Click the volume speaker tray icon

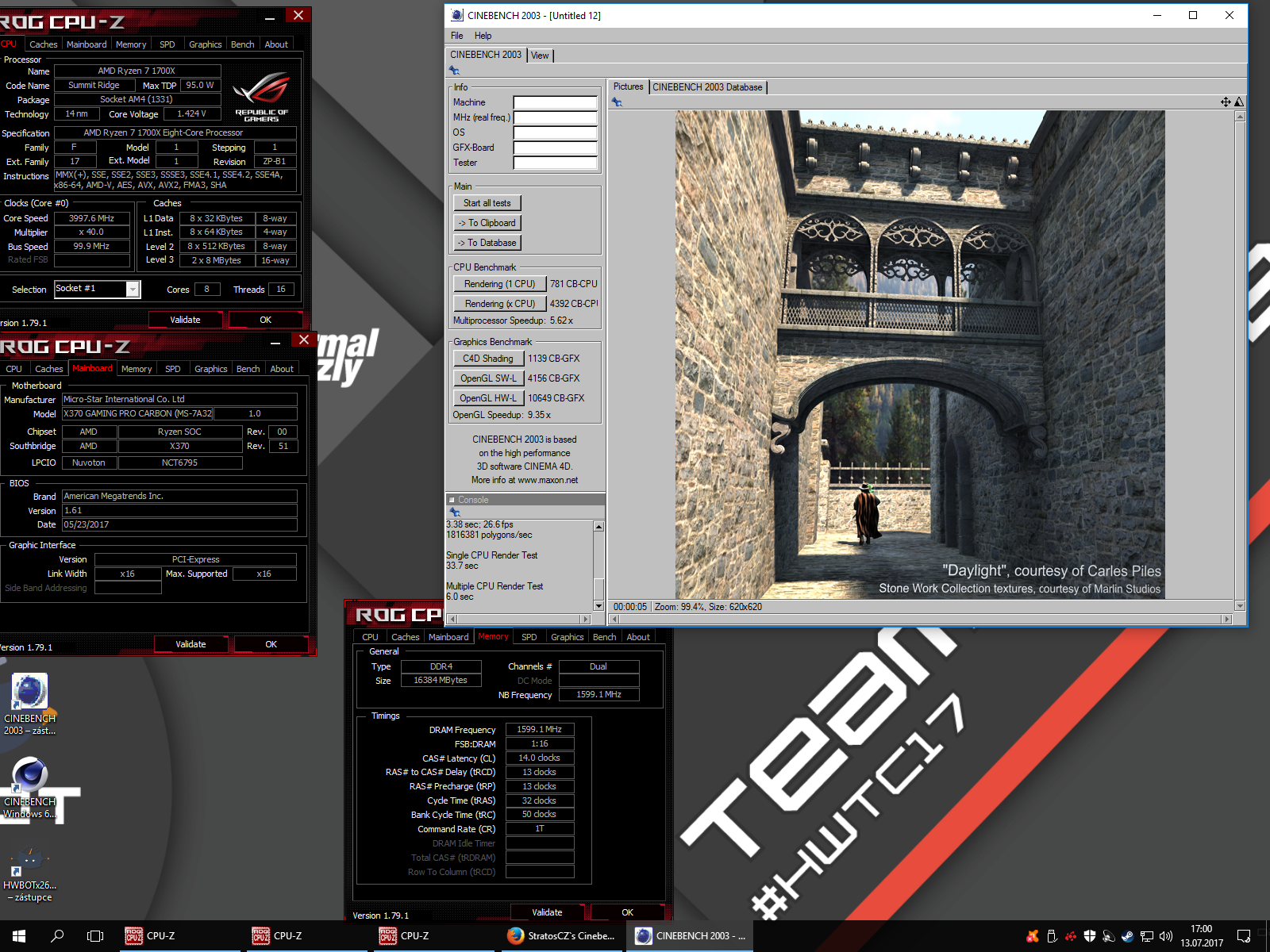pos(1165,936)
